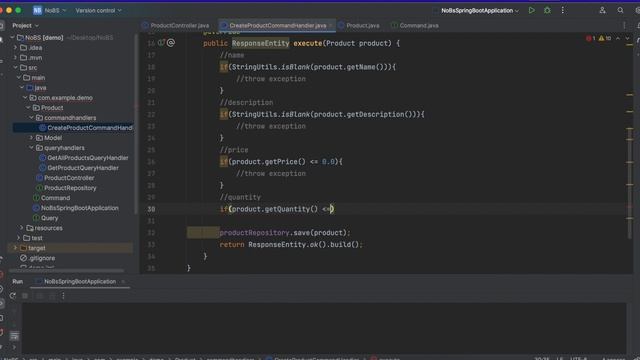Image resolution: width=640 pixels, height=360 pixels.
Task: Click the project tree horizontal scrollbar
Action: (x=66, y=270)
